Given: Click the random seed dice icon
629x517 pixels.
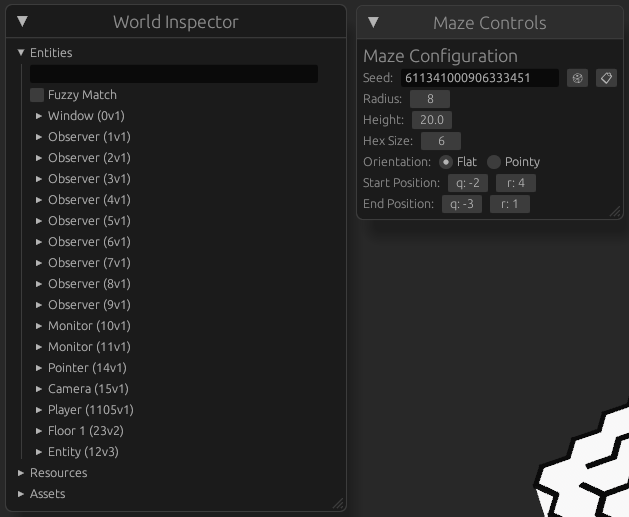Looking at the screenshot, I should pyautogui.click(x=577, y=78).
